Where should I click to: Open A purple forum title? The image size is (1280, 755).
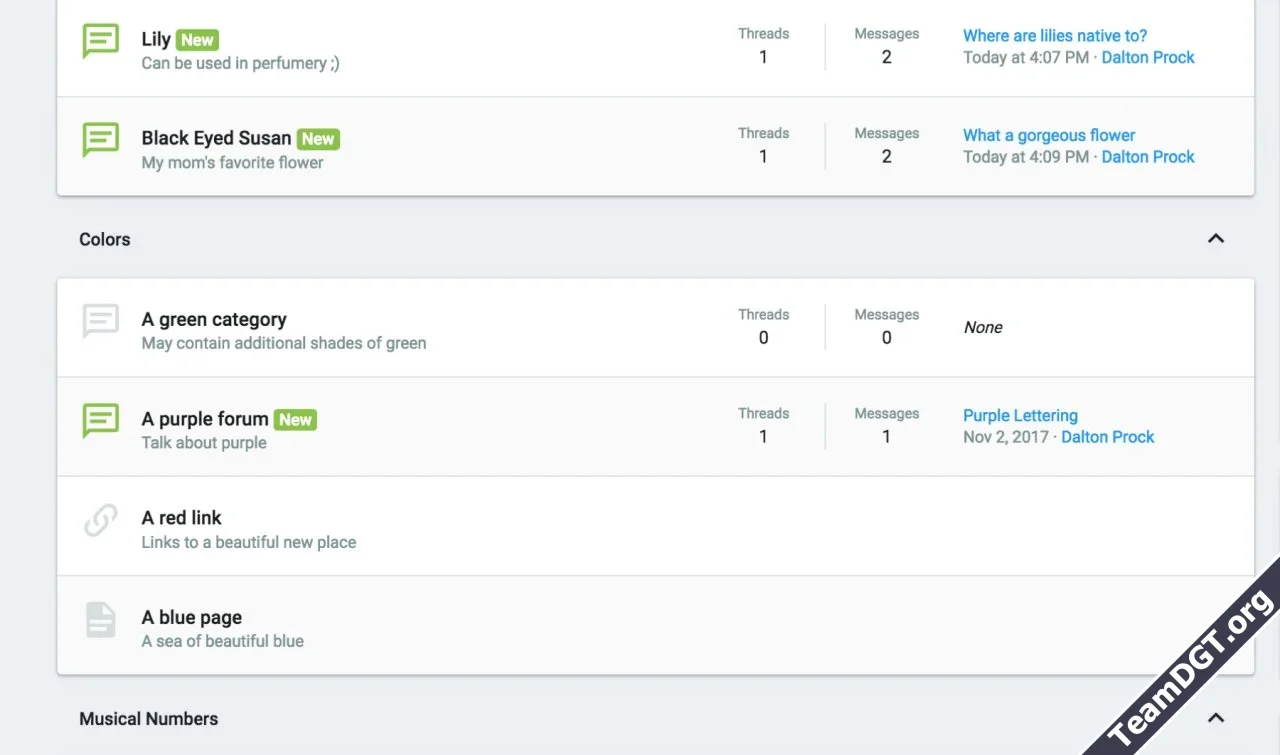tap(205, 419)
